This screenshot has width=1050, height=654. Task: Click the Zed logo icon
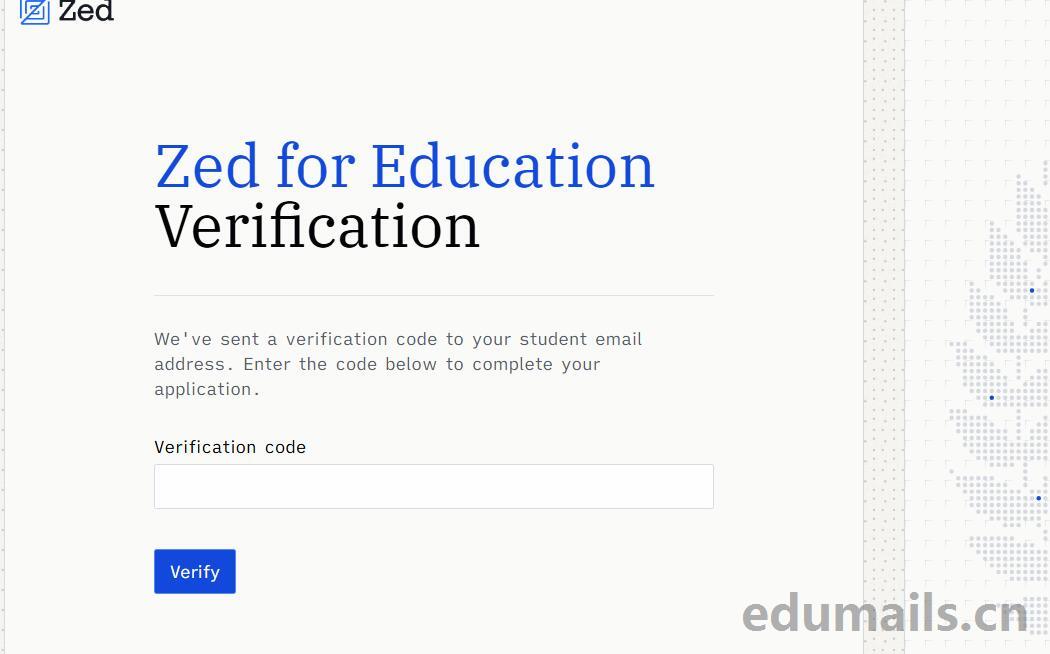pyautogui.click(x=34, y=11)
